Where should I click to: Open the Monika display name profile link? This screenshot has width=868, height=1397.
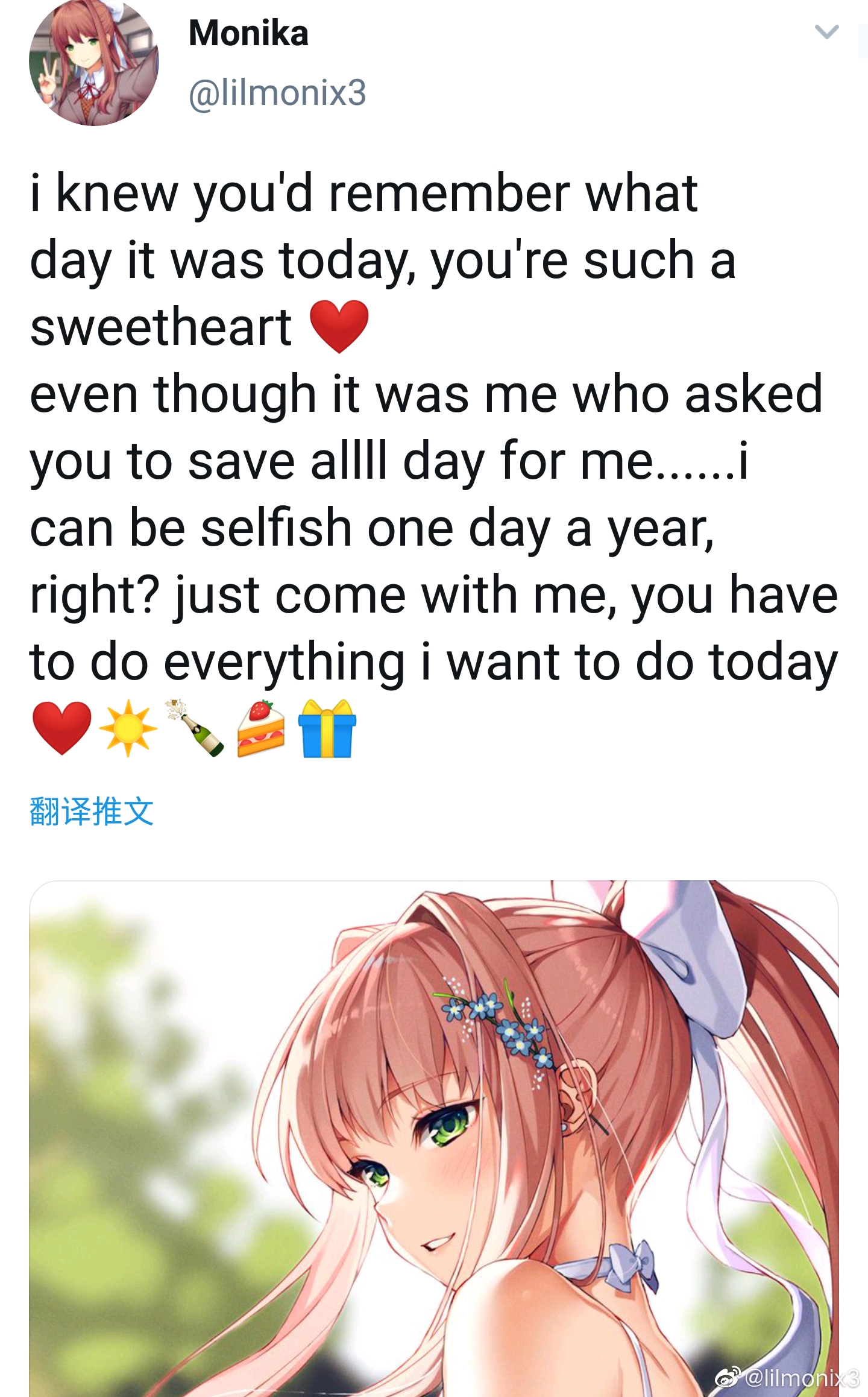tap(248, 33)
